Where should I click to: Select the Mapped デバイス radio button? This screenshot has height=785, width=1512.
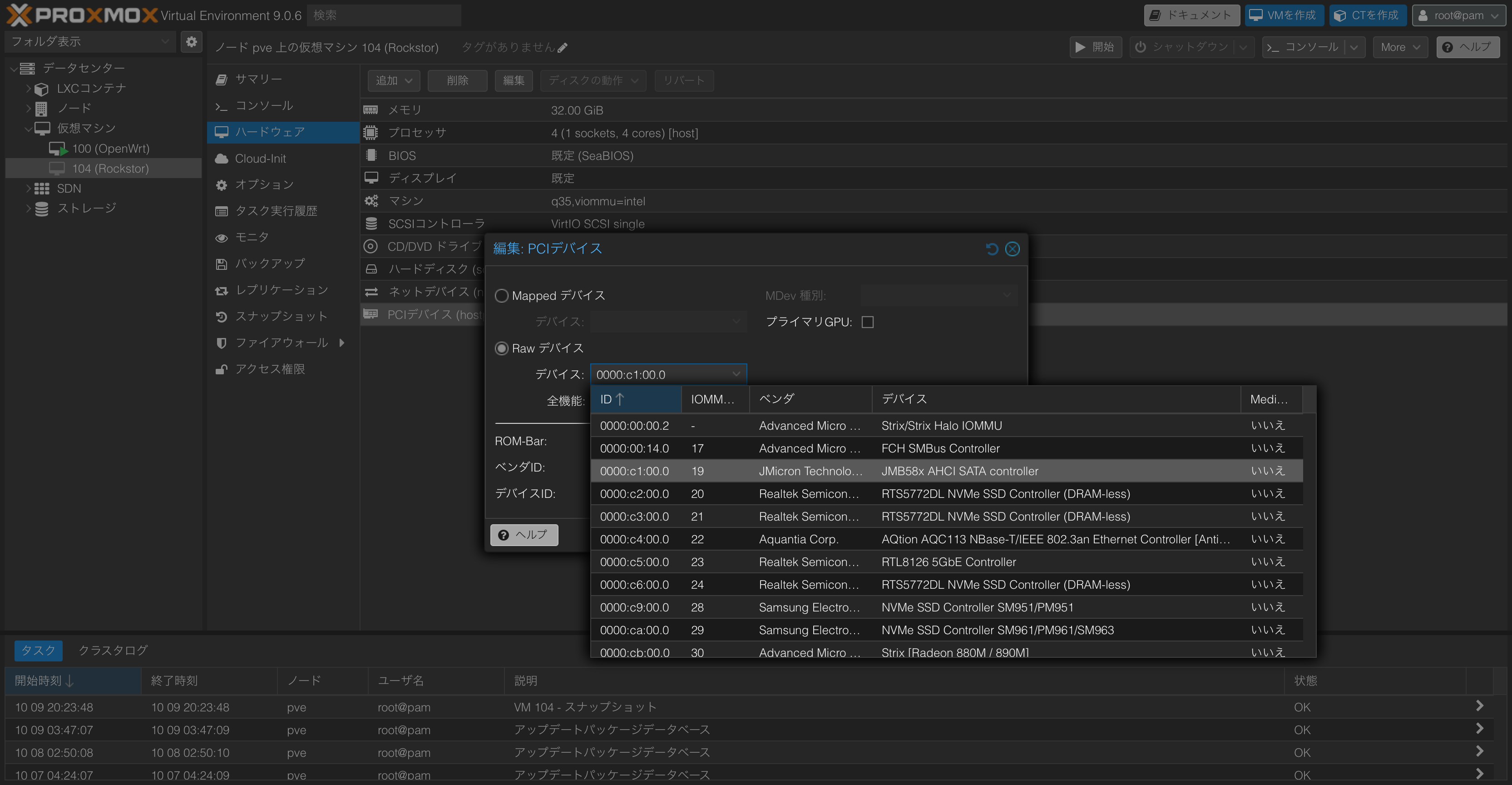click(501, 296)
